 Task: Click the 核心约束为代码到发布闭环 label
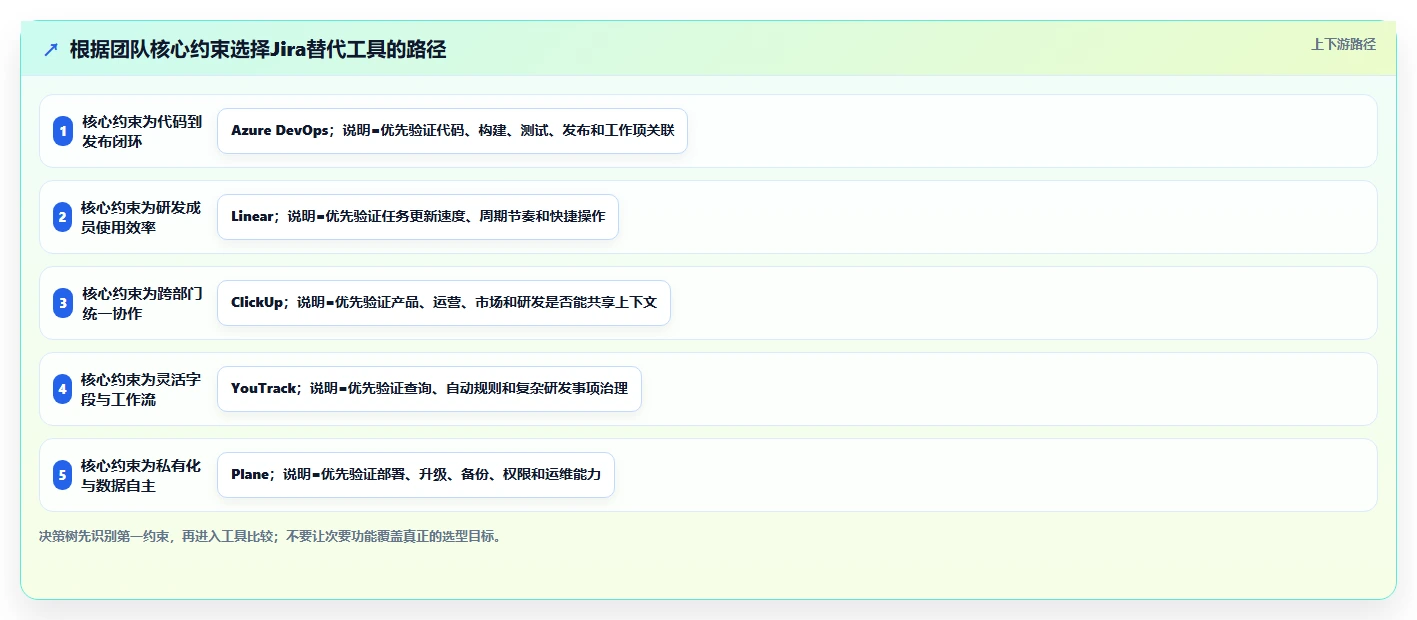(x=142, y=131)
